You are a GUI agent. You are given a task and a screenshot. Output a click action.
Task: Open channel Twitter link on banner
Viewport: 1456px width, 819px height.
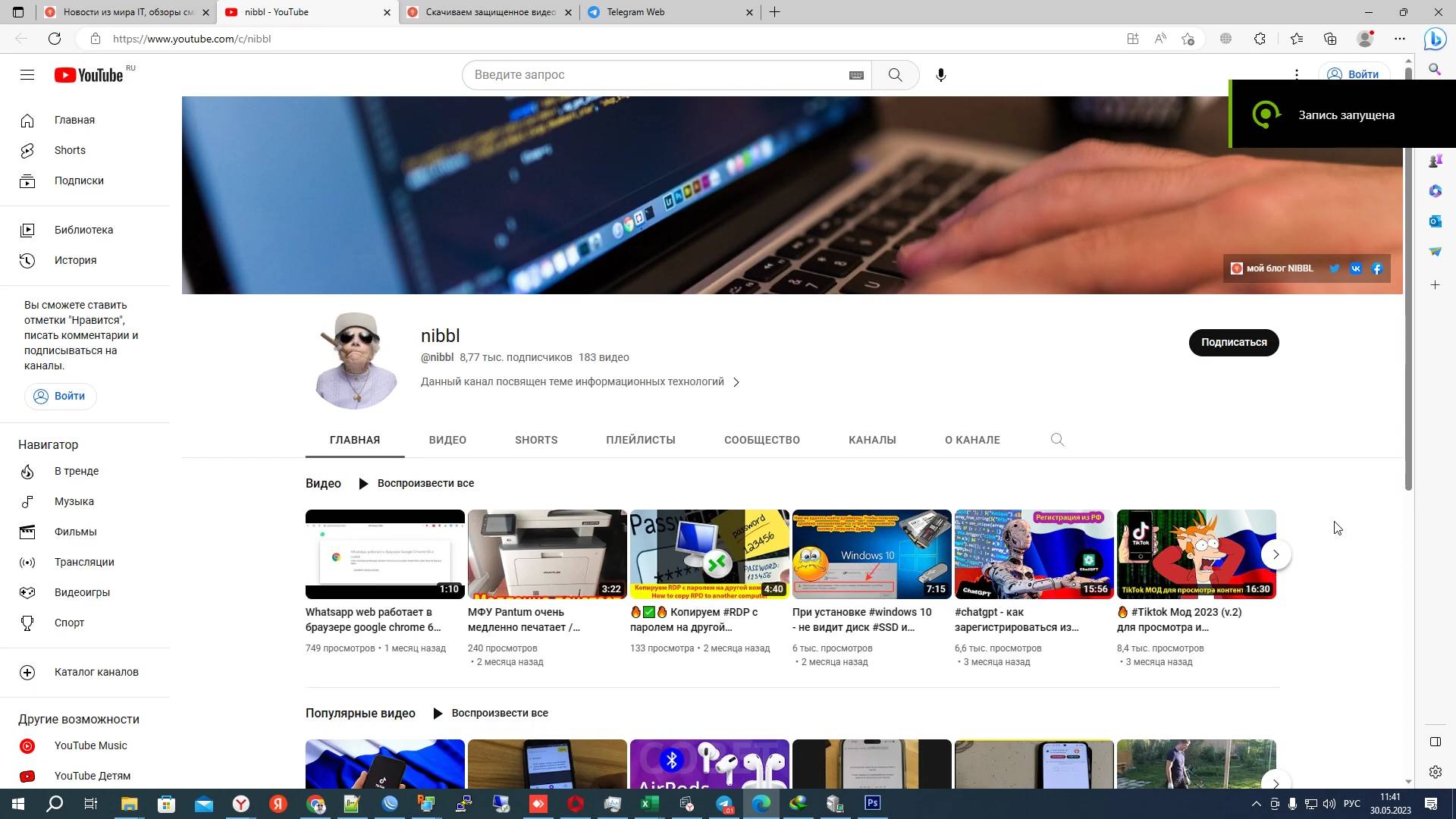coord(1334,268)
